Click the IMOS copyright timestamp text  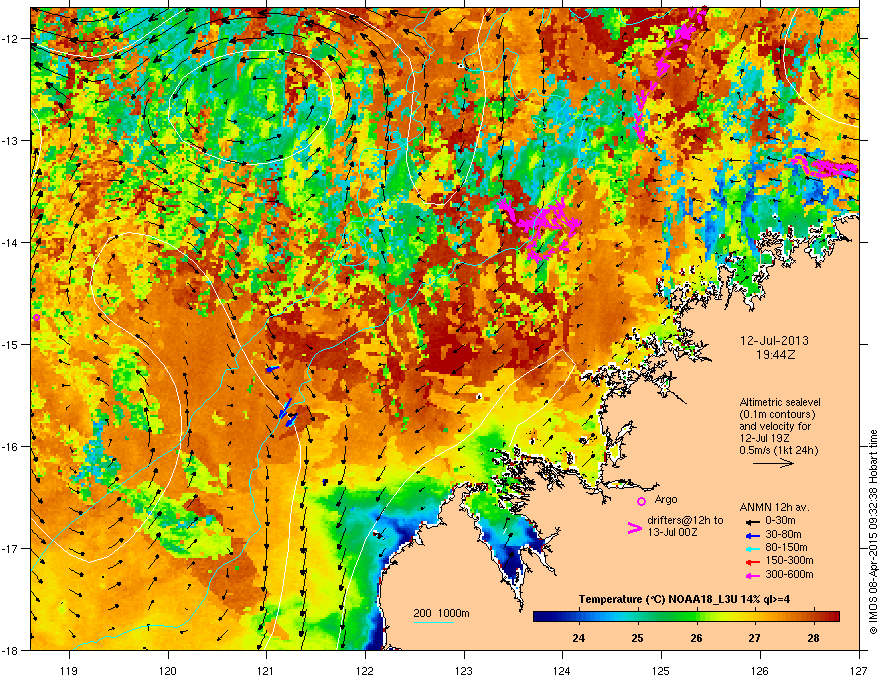873,532
